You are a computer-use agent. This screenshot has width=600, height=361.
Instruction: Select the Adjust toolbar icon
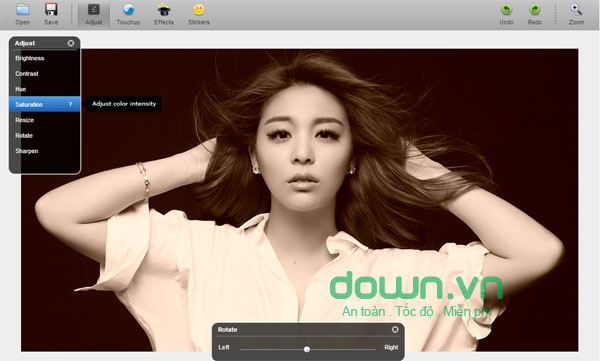point(94,14)
